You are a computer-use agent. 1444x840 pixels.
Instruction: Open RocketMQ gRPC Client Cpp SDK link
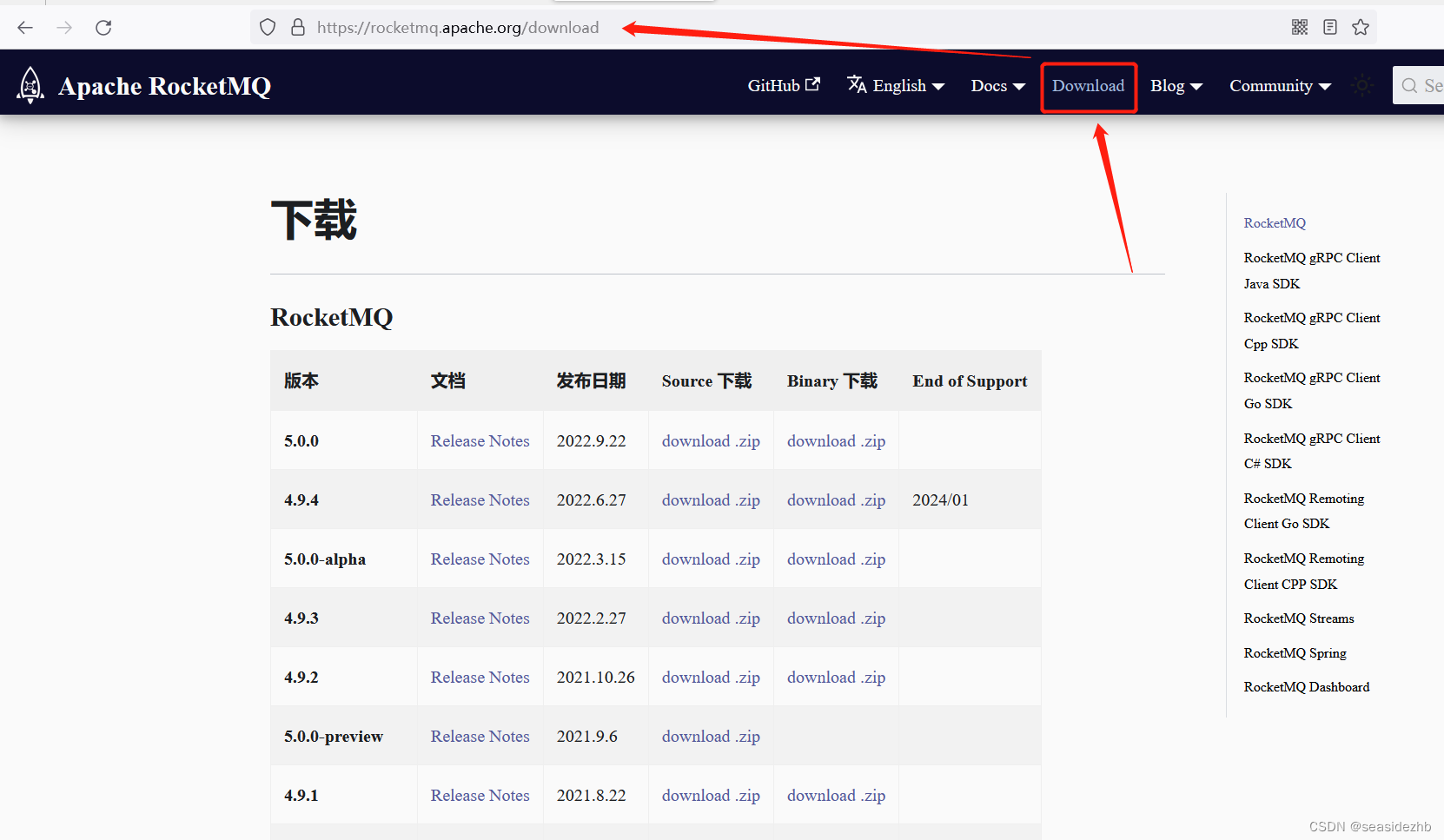click(x=1312, y=331)
